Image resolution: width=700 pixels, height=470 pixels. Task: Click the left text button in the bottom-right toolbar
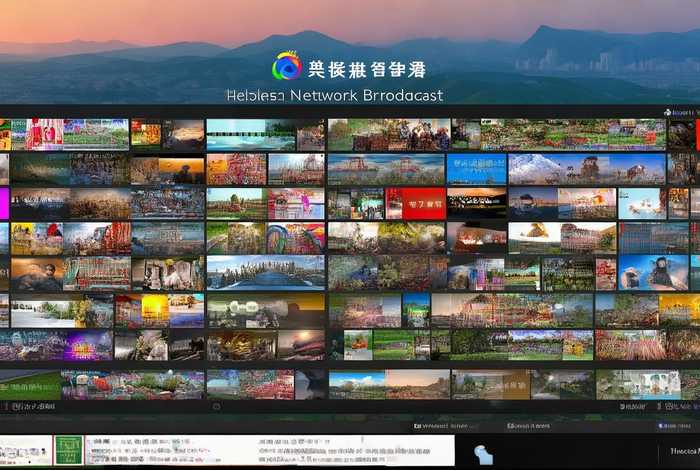click(x=445, y=426)
